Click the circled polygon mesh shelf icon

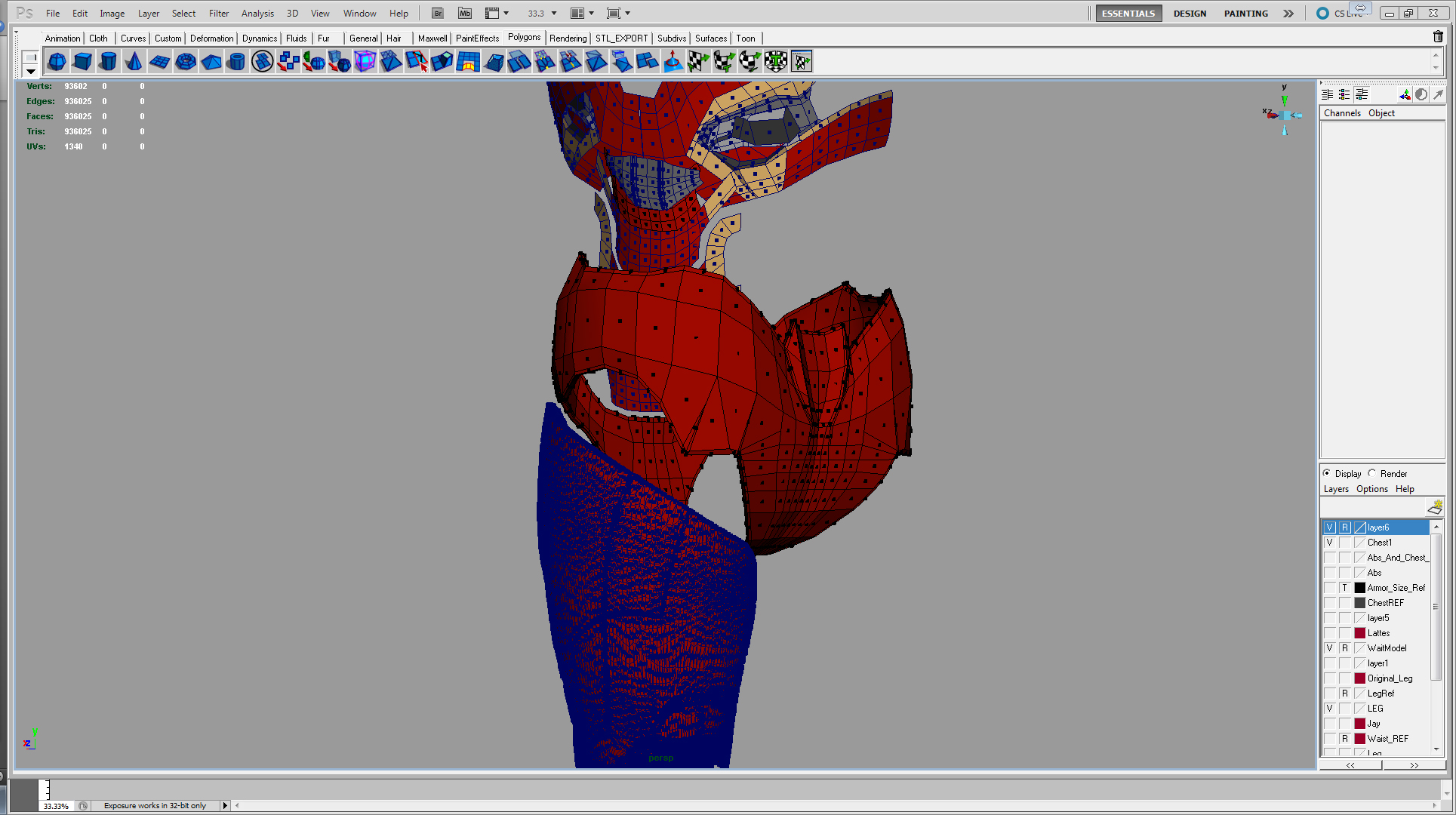[262, 61]
